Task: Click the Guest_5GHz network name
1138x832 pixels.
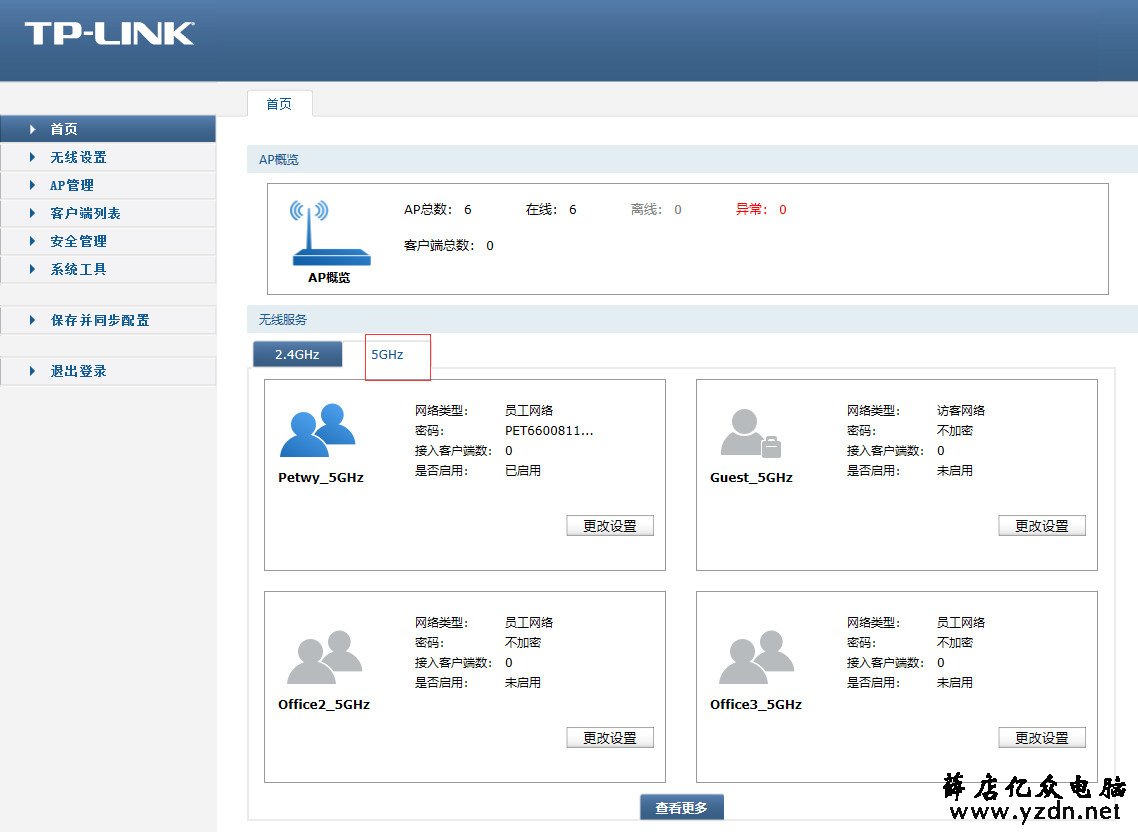Action: point(751,477)
